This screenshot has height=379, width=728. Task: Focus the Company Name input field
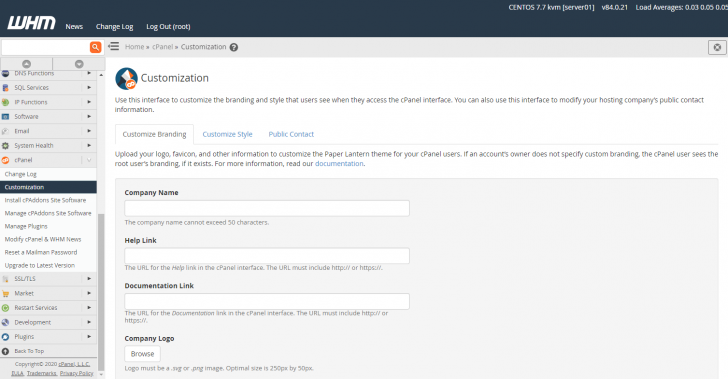[x=267, y=208]
